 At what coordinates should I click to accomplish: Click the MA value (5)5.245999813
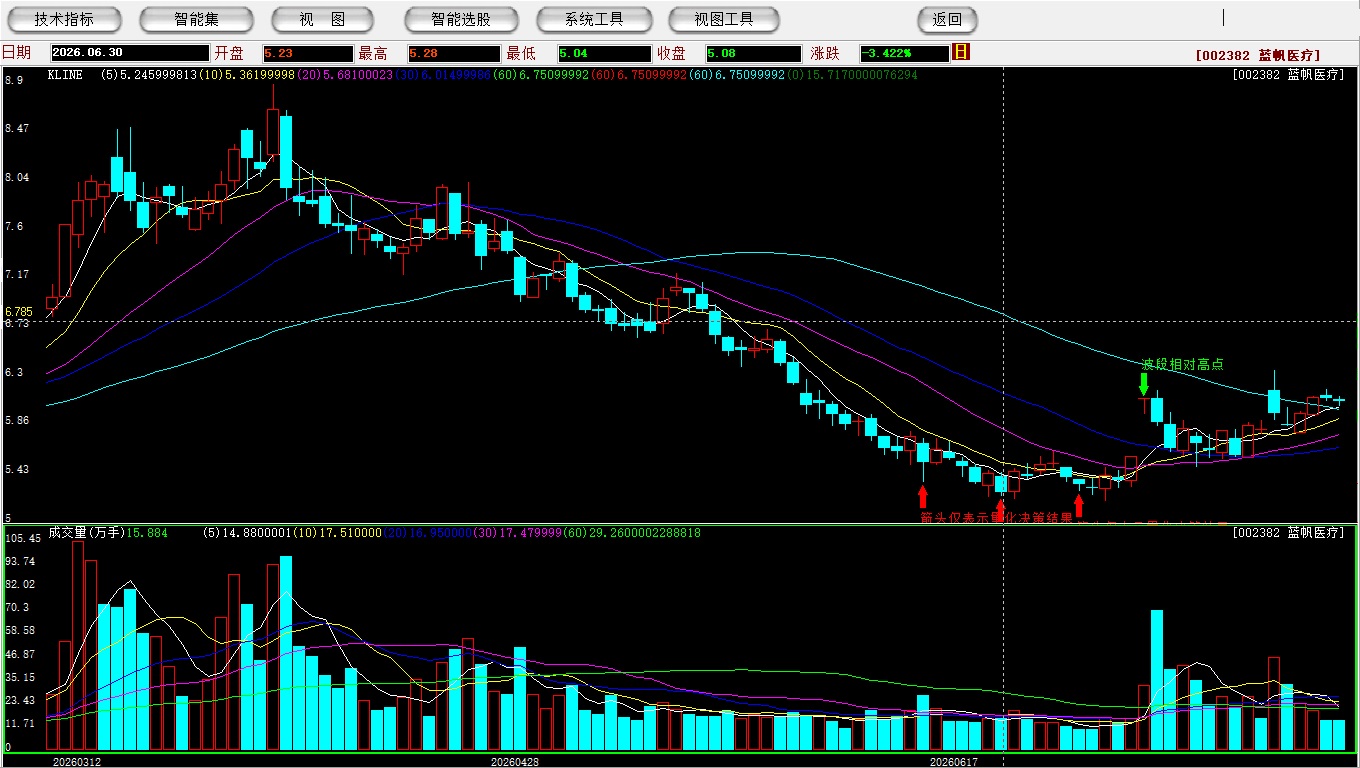pyautogui.click(x=151, y=74)
